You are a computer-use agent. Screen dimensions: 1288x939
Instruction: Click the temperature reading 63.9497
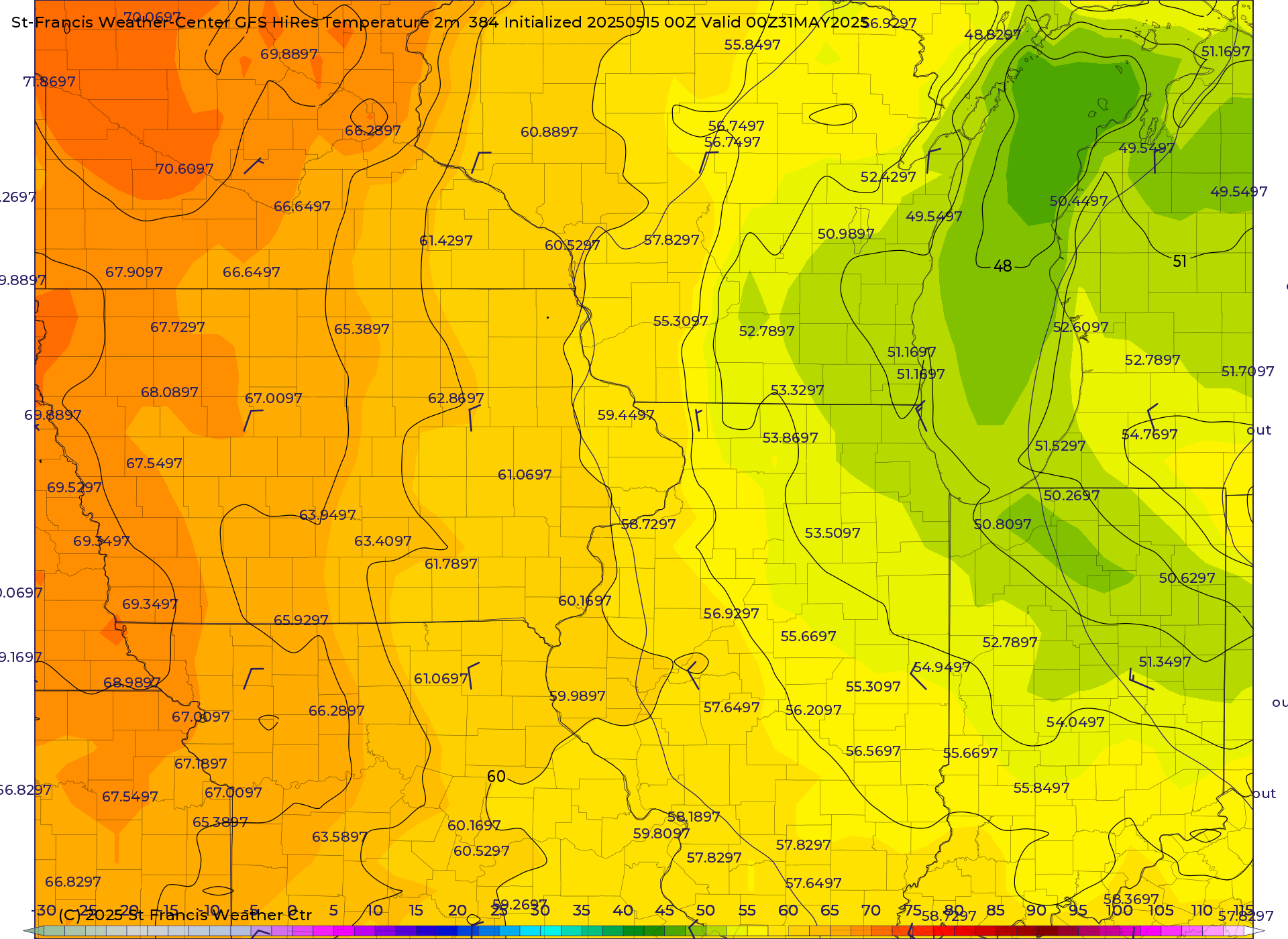click(327, 515)
